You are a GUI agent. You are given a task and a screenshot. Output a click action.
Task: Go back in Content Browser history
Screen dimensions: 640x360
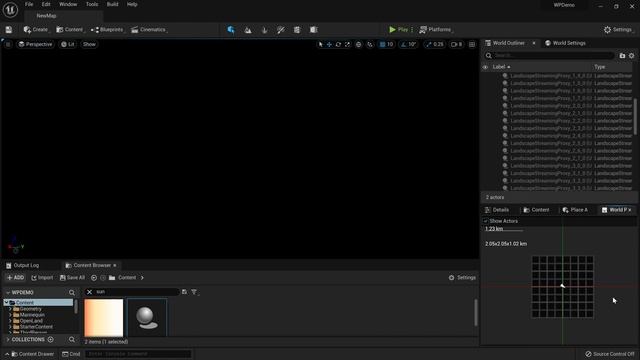[x=94, y=278]
